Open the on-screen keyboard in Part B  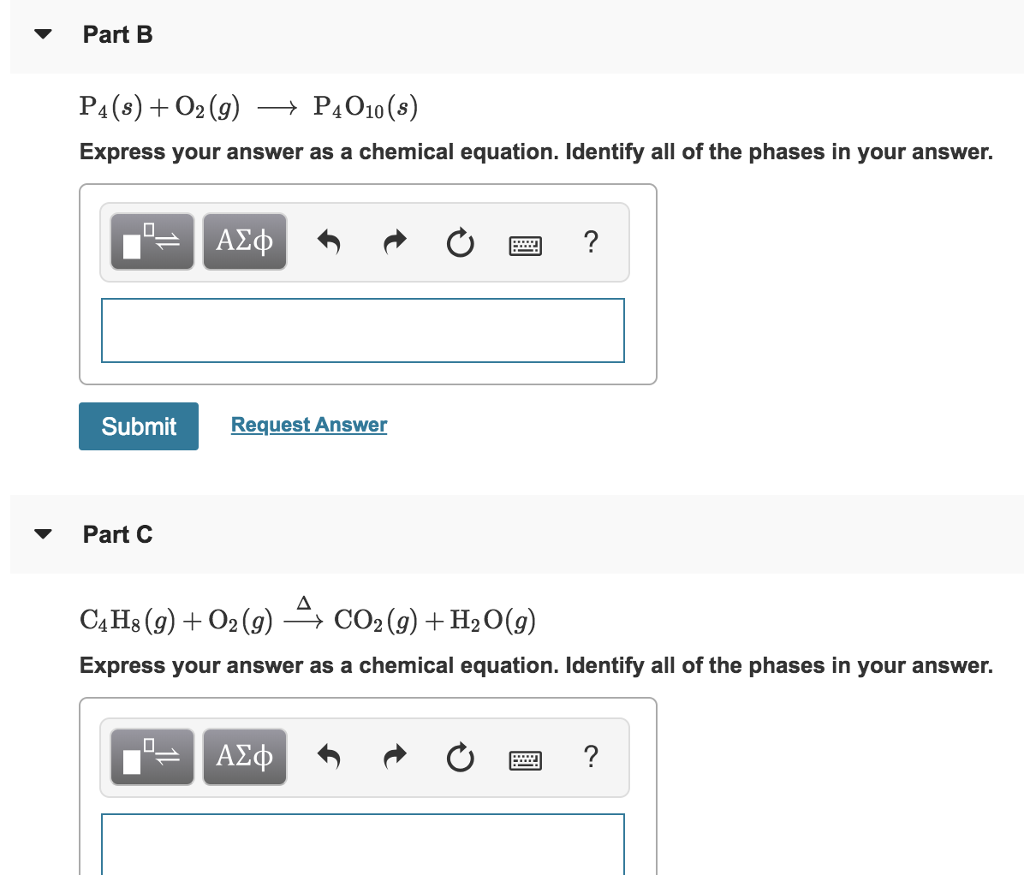[525, 244]
